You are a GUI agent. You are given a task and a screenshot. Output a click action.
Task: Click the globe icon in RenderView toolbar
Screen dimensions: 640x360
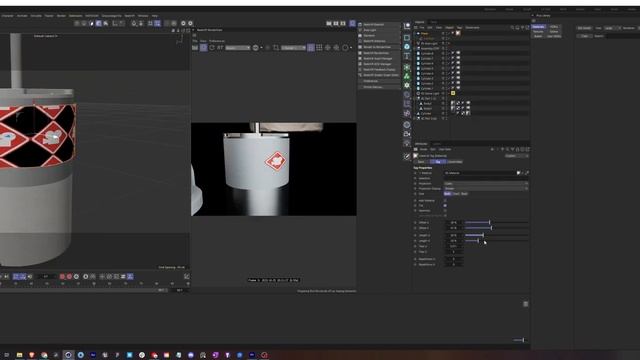[256, 48]
